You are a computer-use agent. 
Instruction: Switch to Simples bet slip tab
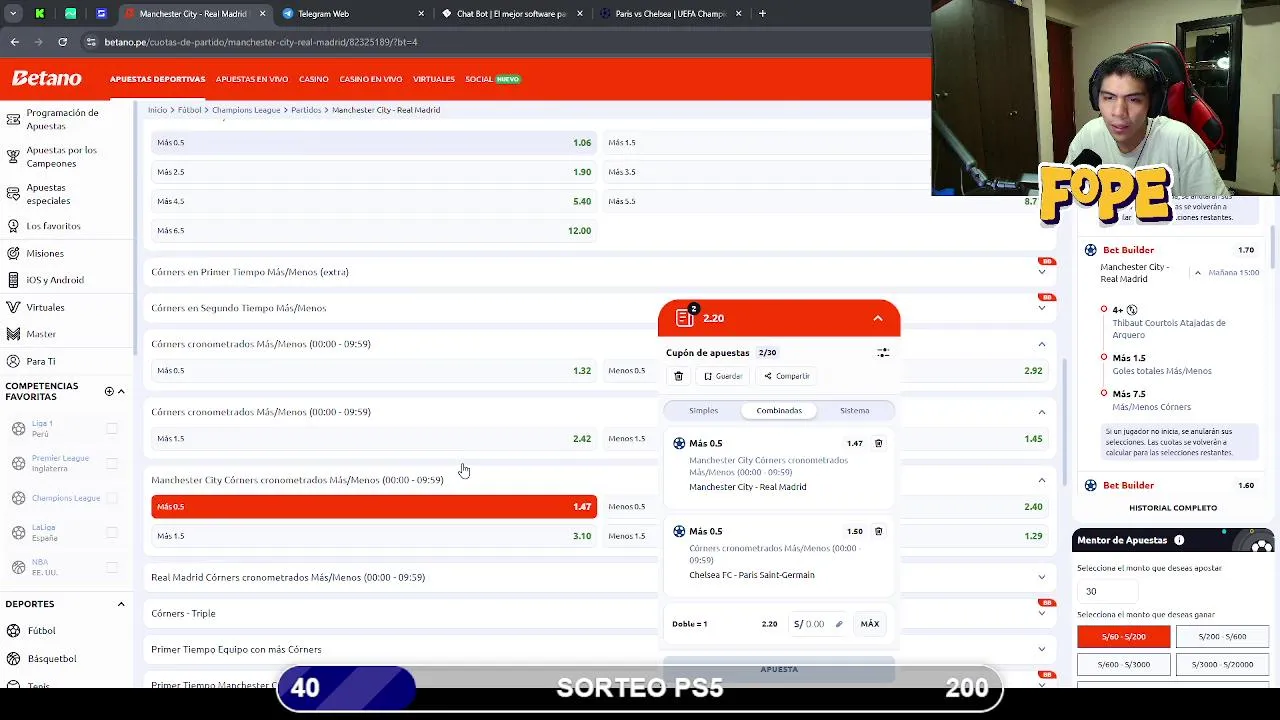[703, 410]
